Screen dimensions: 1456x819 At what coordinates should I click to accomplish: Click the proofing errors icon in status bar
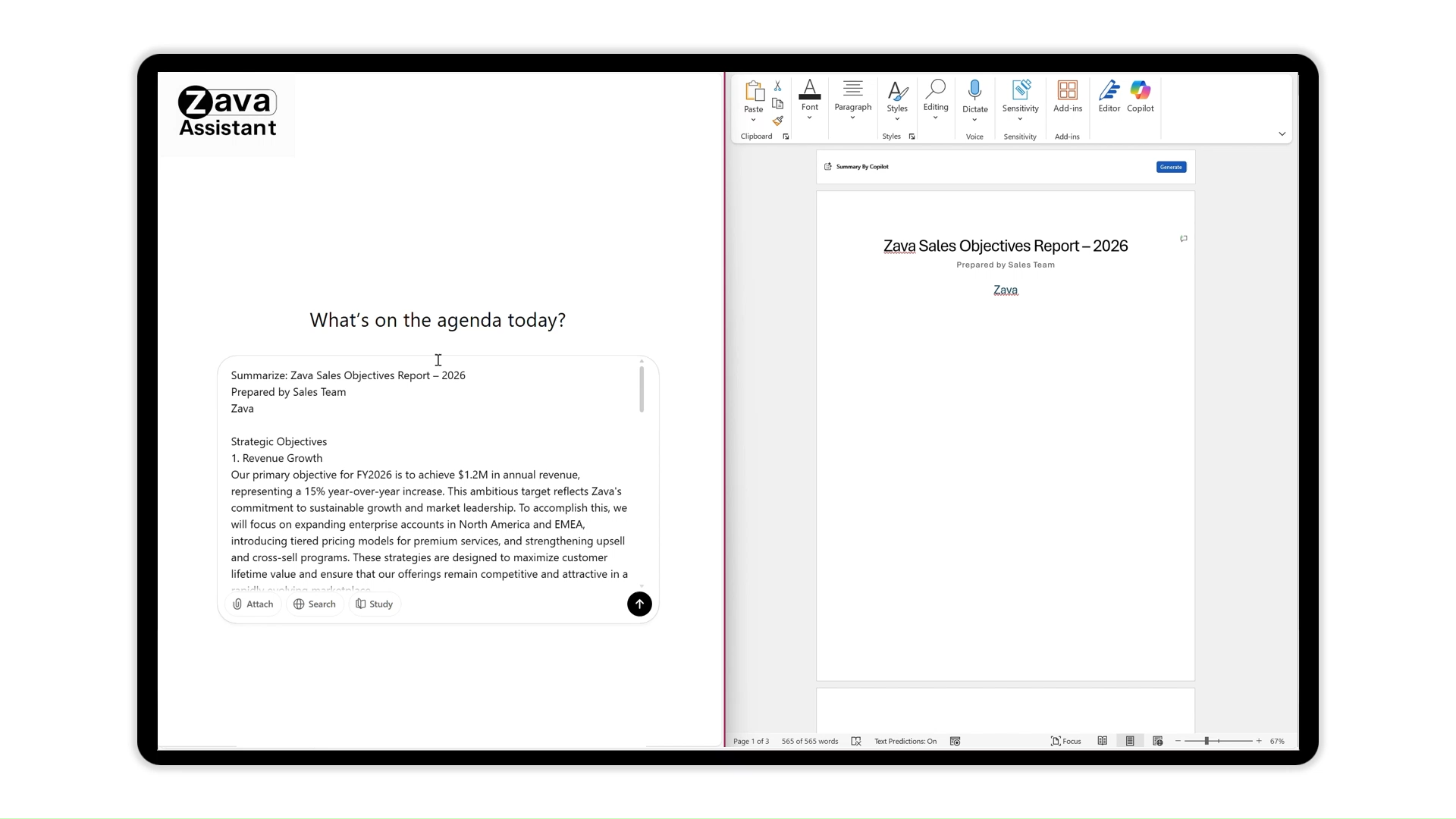(856, 742)
